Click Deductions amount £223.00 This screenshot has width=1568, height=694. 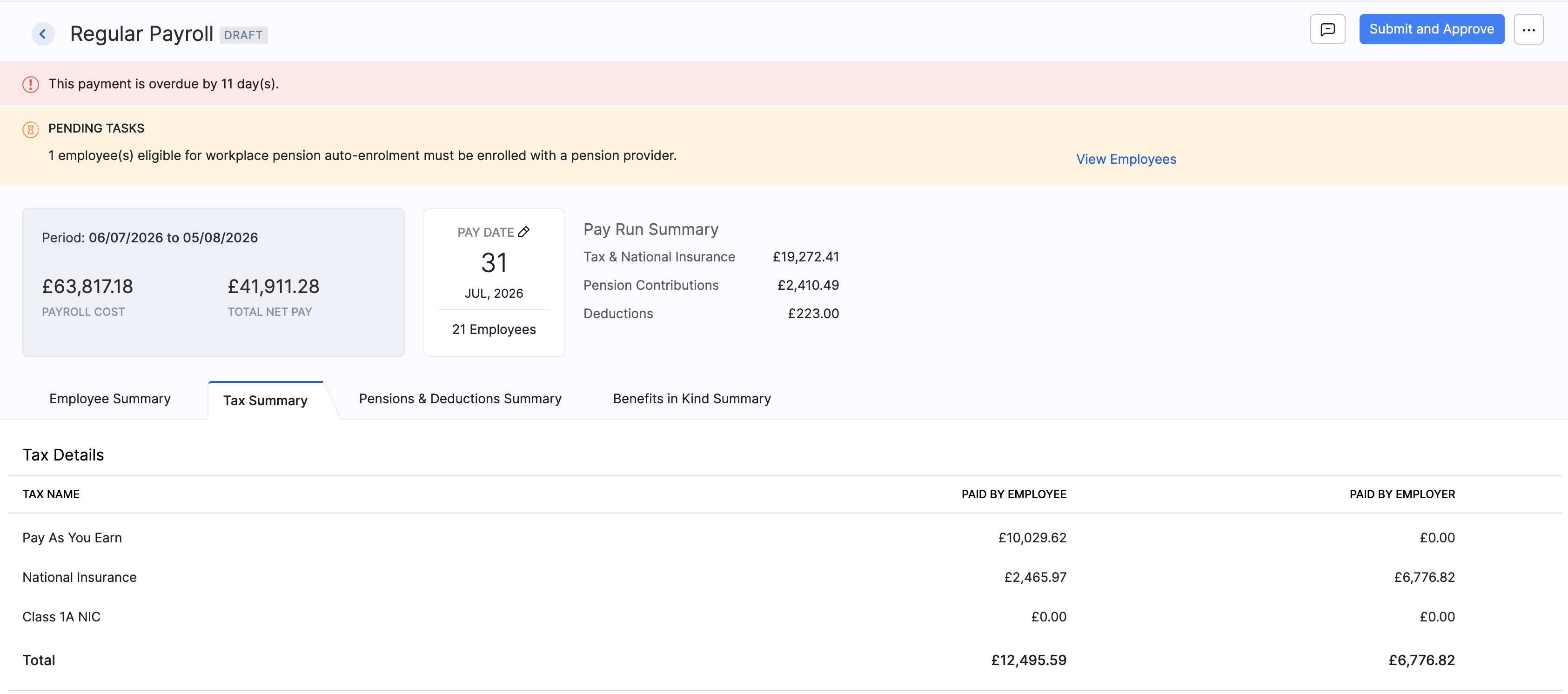click(813, 314)
